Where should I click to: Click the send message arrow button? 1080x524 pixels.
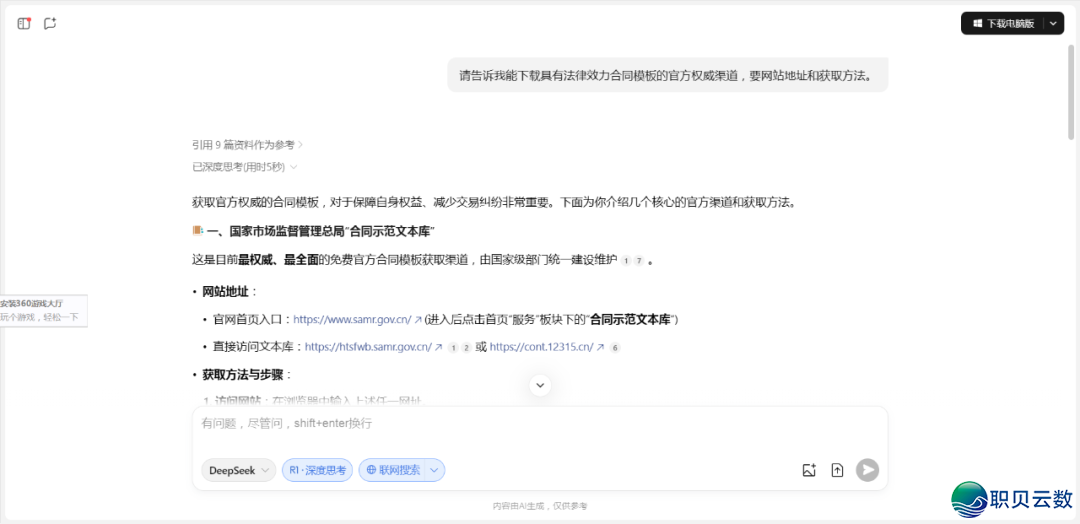coord(867,470)
